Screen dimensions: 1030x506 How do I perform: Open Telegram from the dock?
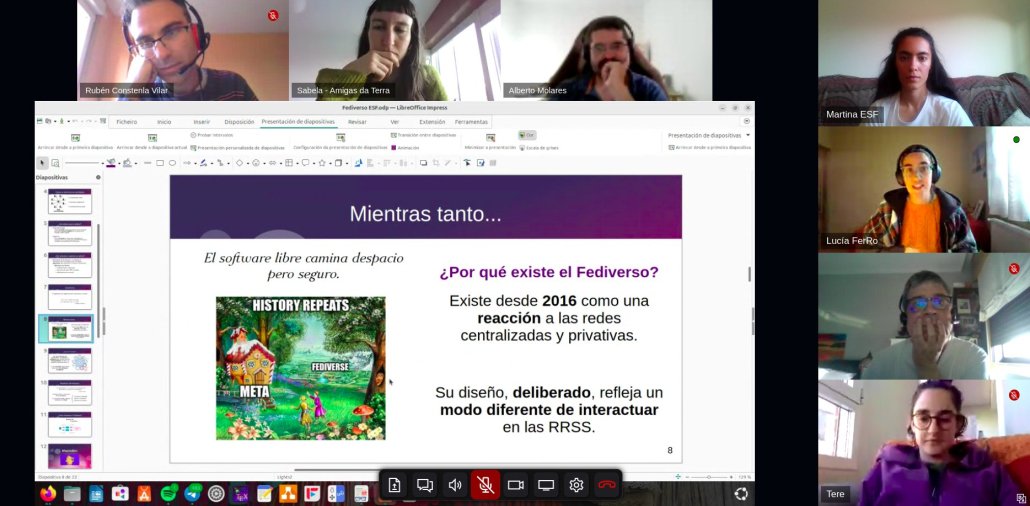coord(192,493)
